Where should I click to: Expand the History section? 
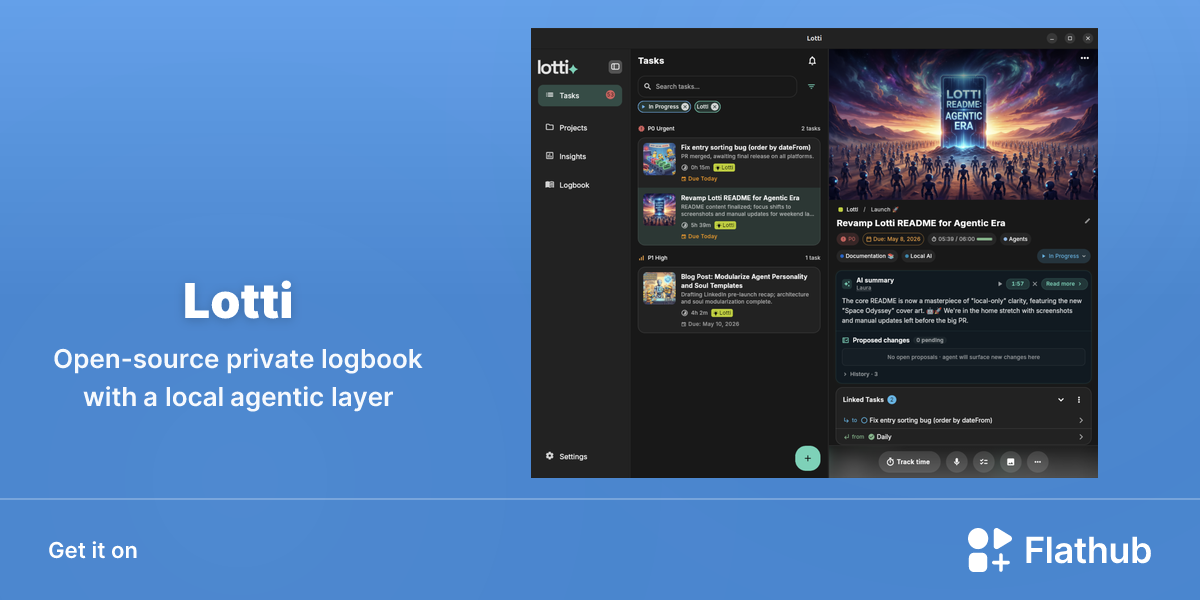[860, 374]
